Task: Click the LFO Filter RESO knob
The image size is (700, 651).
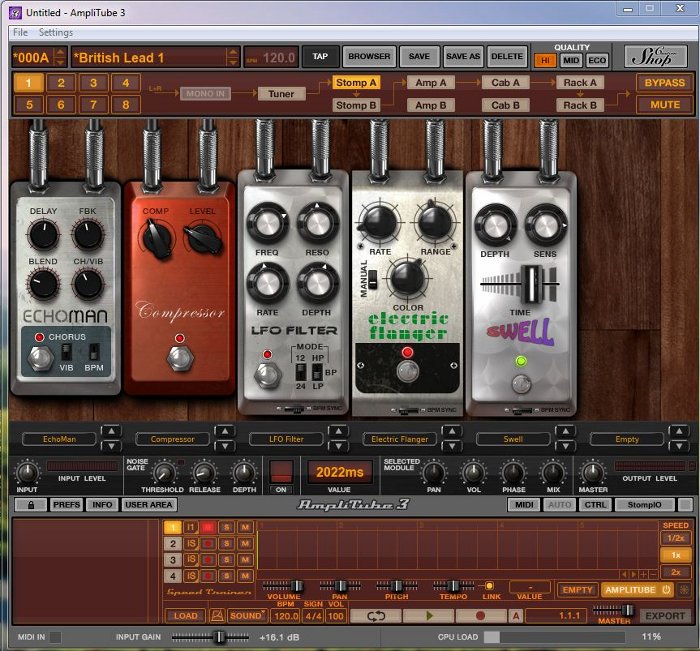Action: (x=317, y=223)
